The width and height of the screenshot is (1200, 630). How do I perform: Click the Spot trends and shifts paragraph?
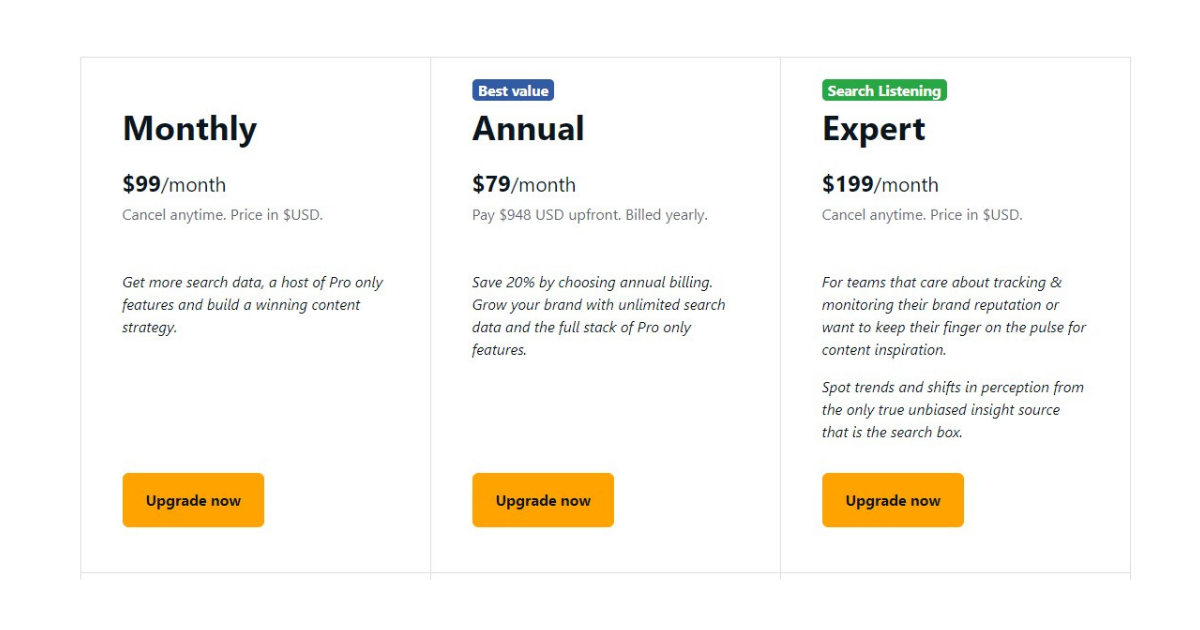(952, 410)
